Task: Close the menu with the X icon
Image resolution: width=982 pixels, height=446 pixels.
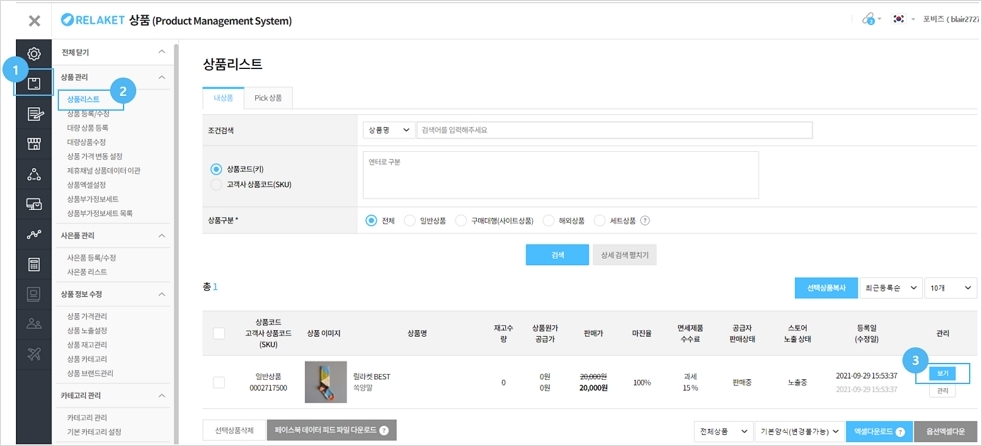Action: tap(34, 20)
